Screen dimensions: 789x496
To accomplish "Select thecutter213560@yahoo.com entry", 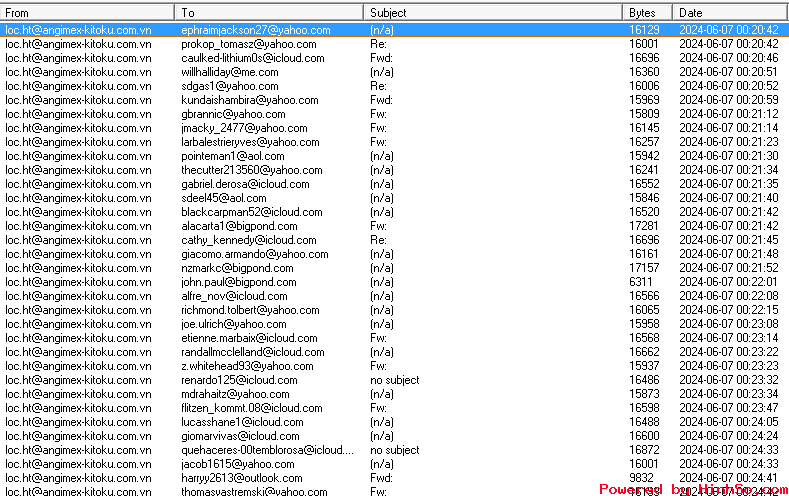I will click(252, 171).
